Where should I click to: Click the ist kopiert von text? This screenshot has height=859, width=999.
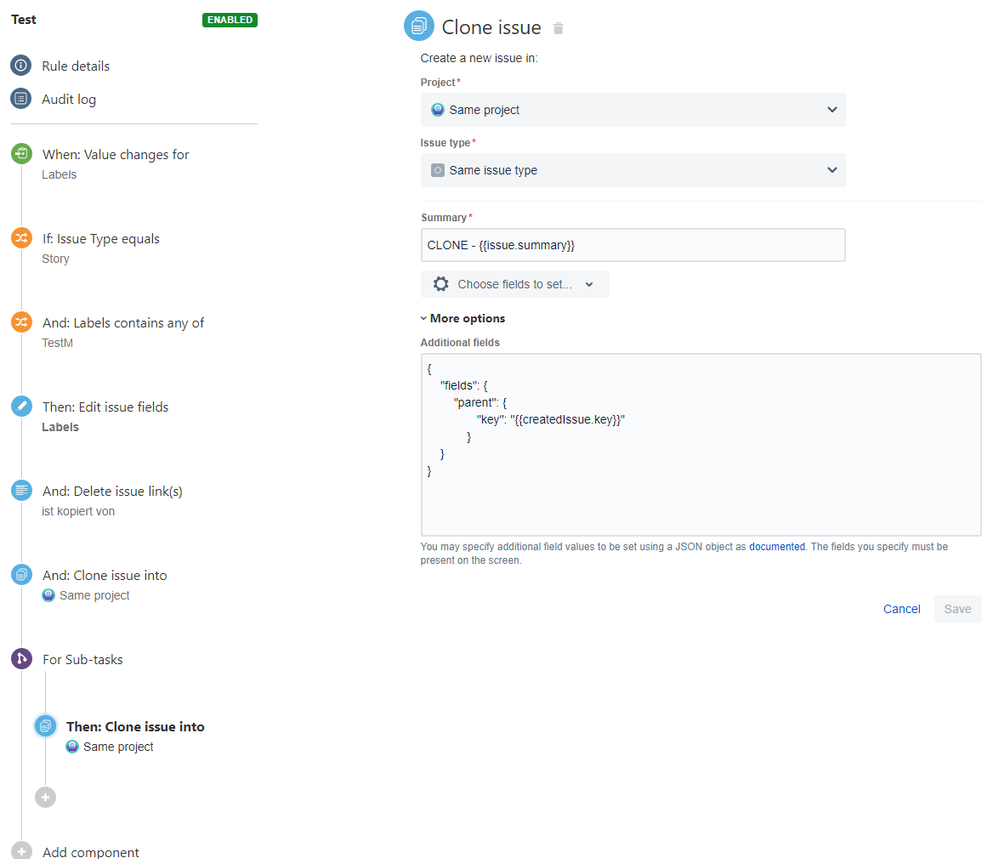(78, 511)
